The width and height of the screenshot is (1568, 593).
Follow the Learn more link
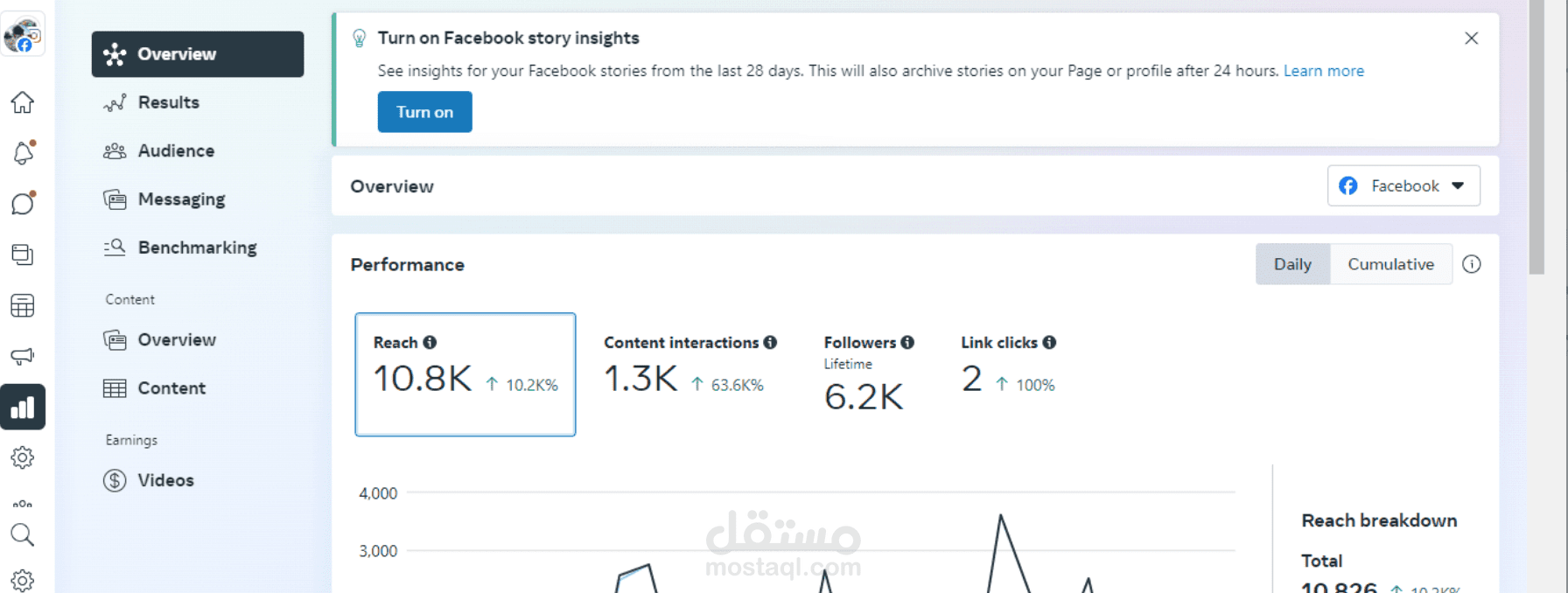[1323, 71]
